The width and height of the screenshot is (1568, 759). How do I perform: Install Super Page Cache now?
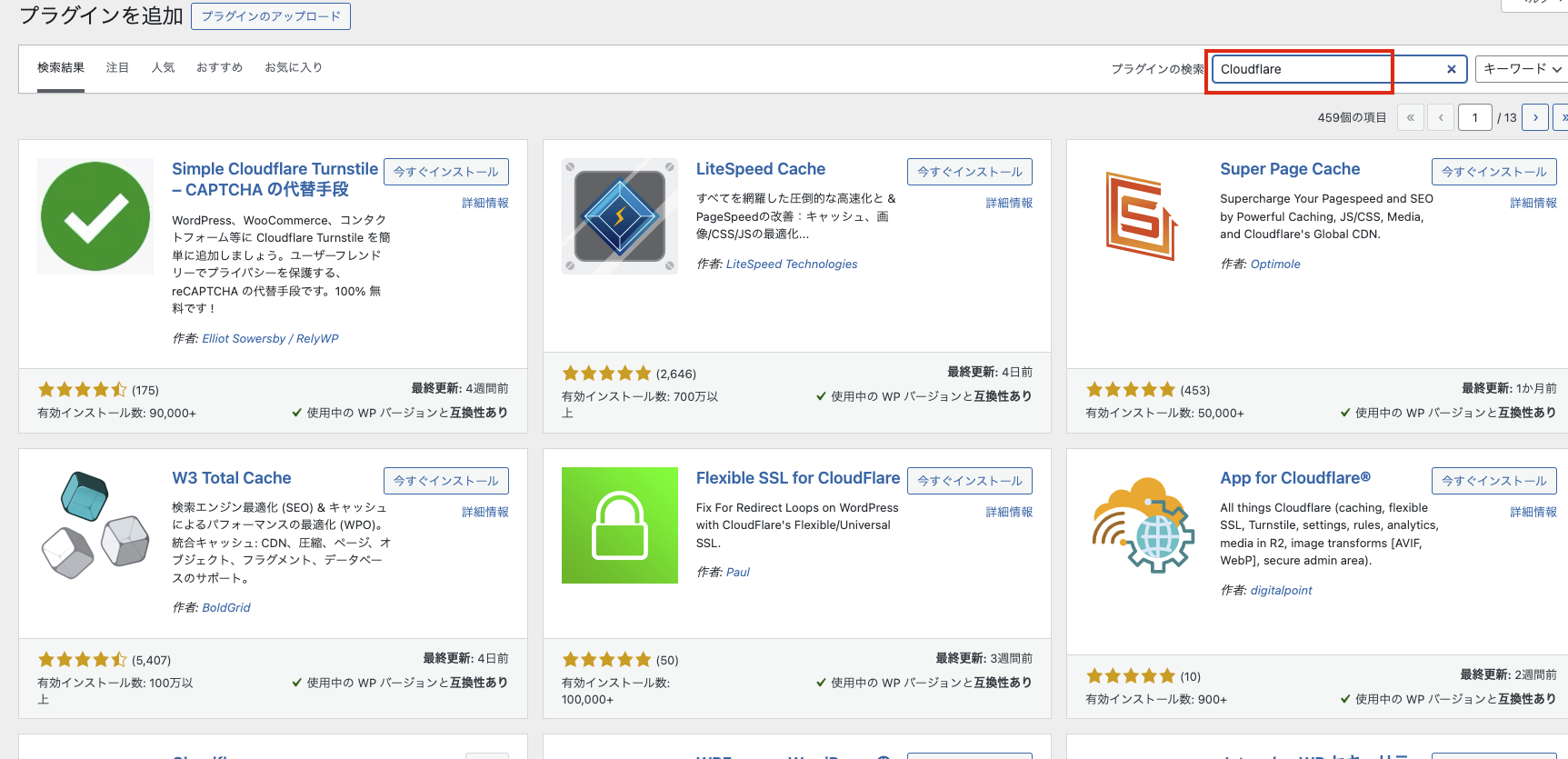pos(1494,172)
